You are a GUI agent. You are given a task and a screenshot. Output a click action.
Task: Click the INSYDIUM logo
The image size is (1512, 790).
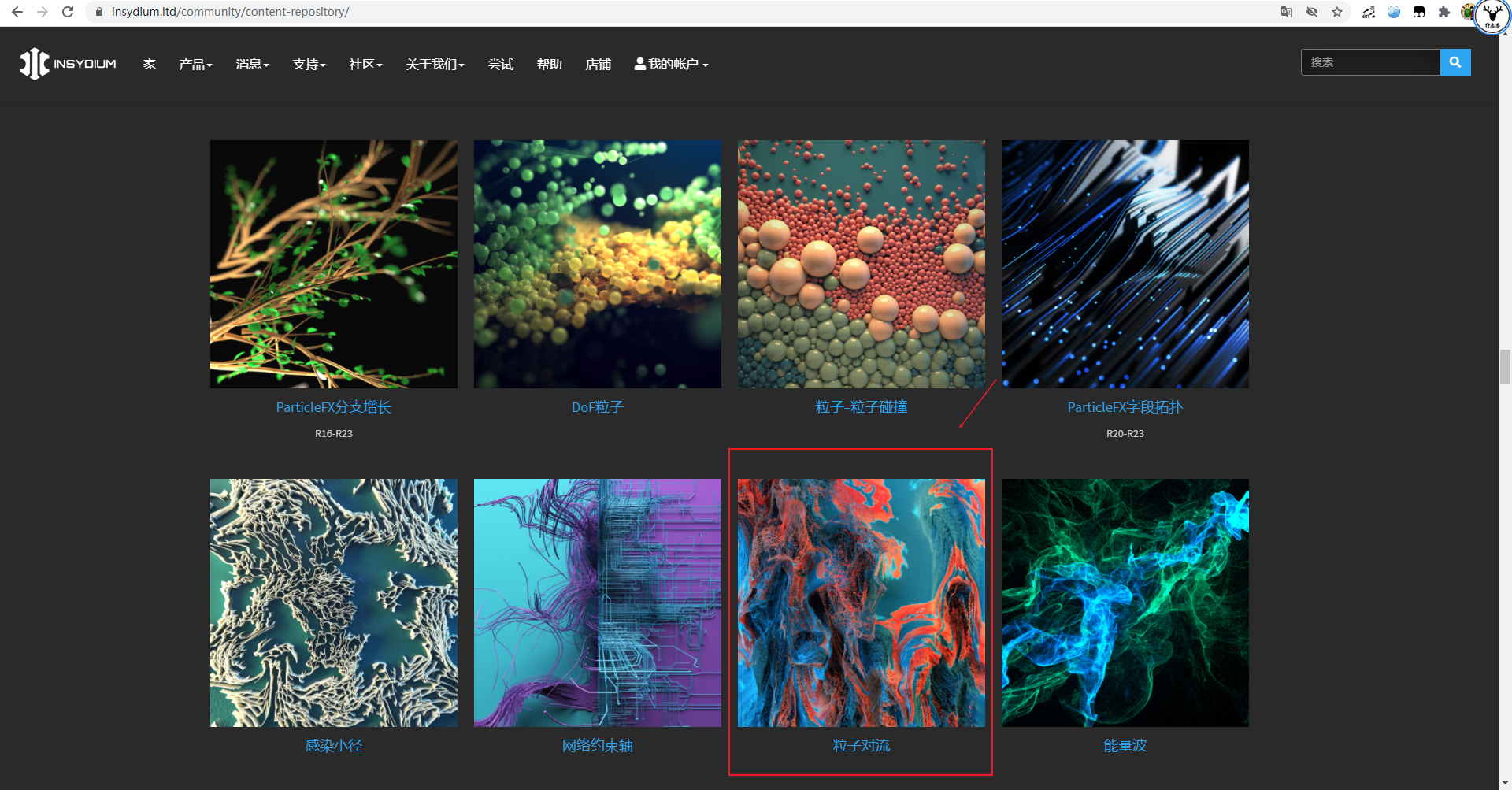click(69, 64)
